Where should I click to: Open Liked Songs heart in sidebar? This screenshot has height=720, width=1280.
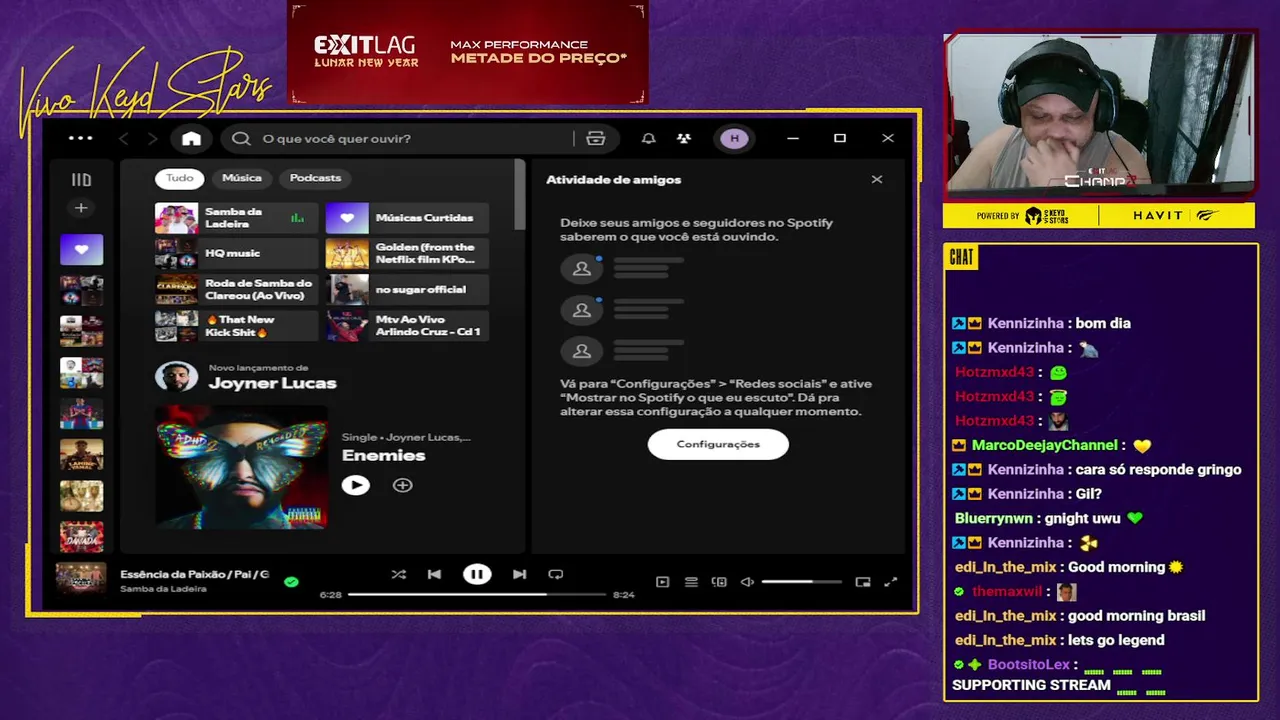click(81, 249)
